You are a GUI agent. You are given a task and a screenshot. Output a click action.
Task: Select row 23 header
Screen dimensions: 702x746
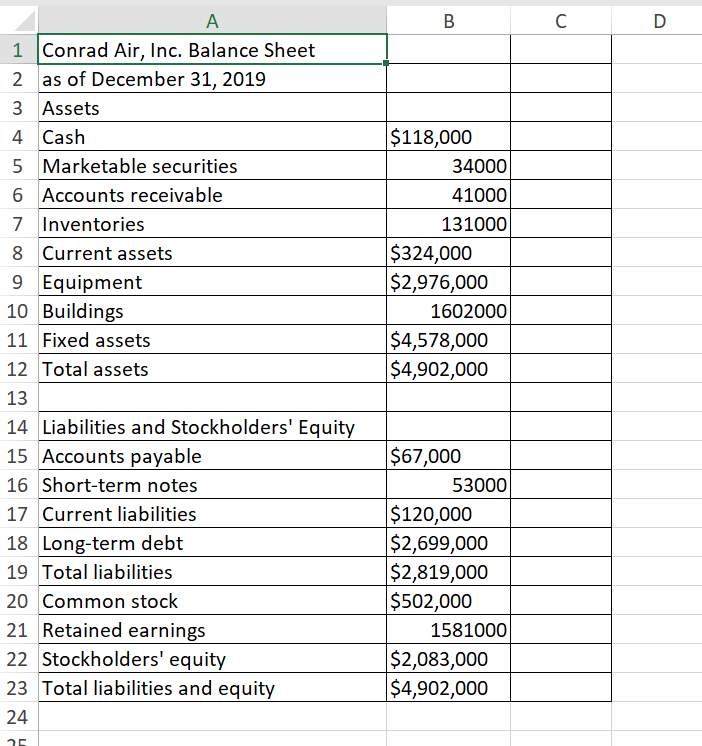coord(19,687)
